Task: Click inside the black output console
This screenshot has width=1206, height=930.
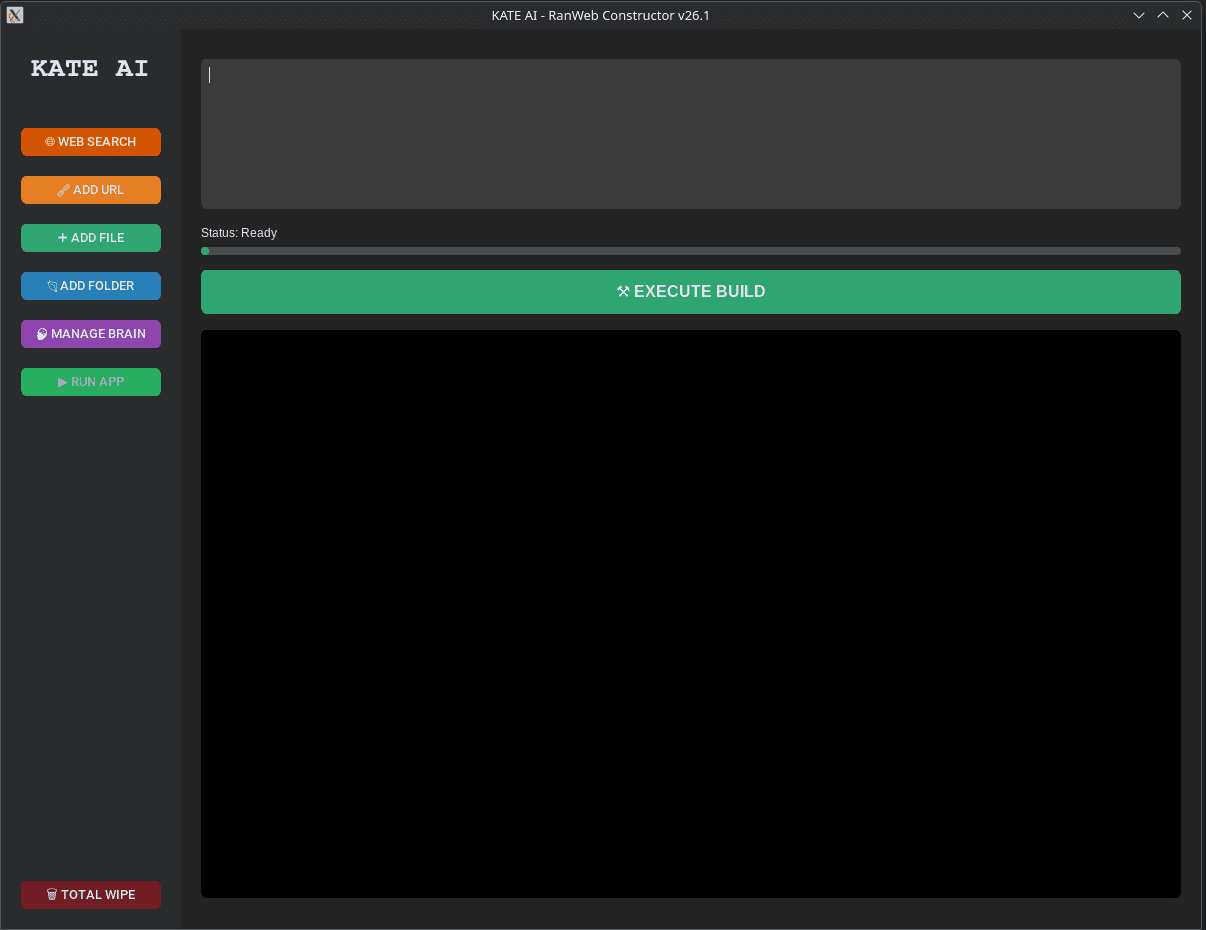Action: tap(690, 614)
